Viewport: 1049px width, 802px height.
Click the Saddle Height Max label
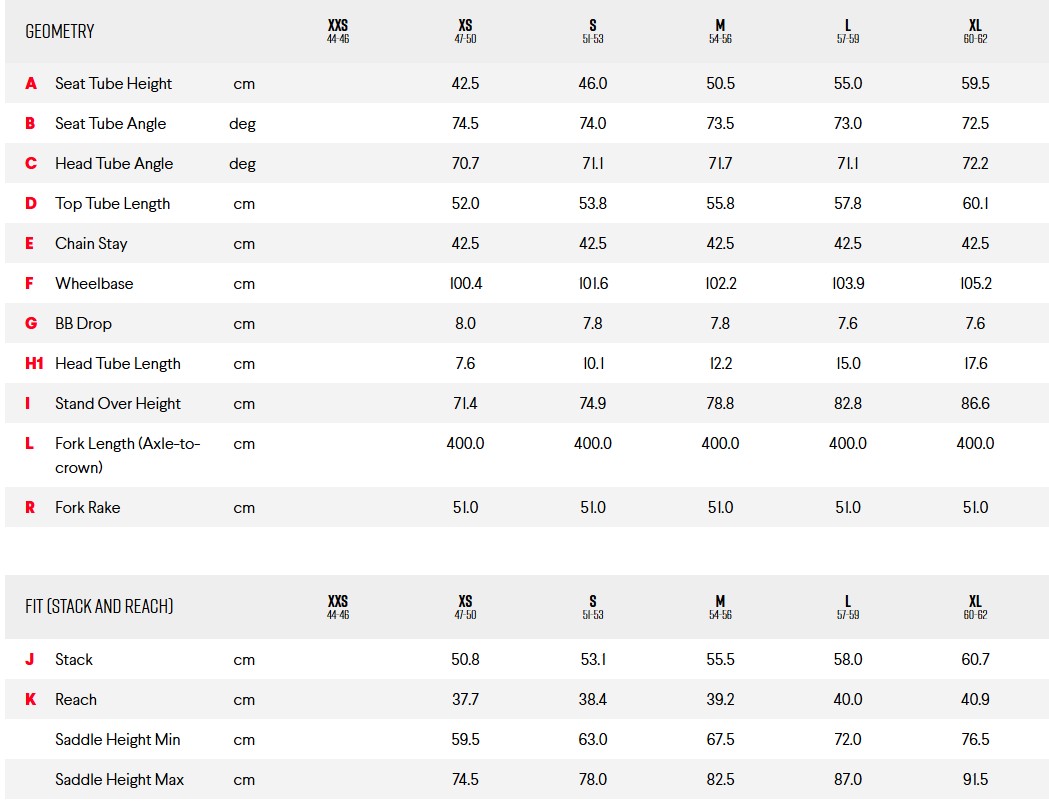tap(120, 779)
